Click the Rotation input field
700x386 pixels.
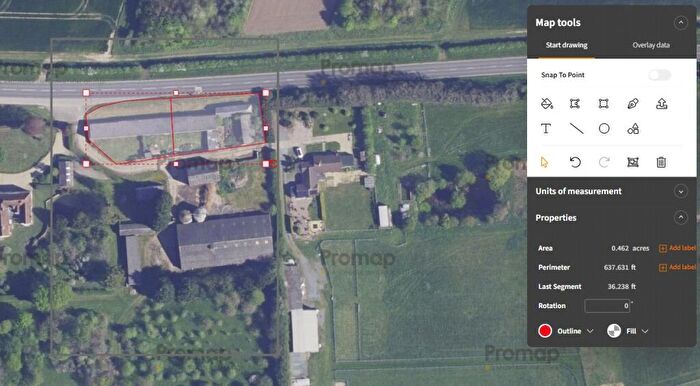pyautogui.click(x=607, y=306)
